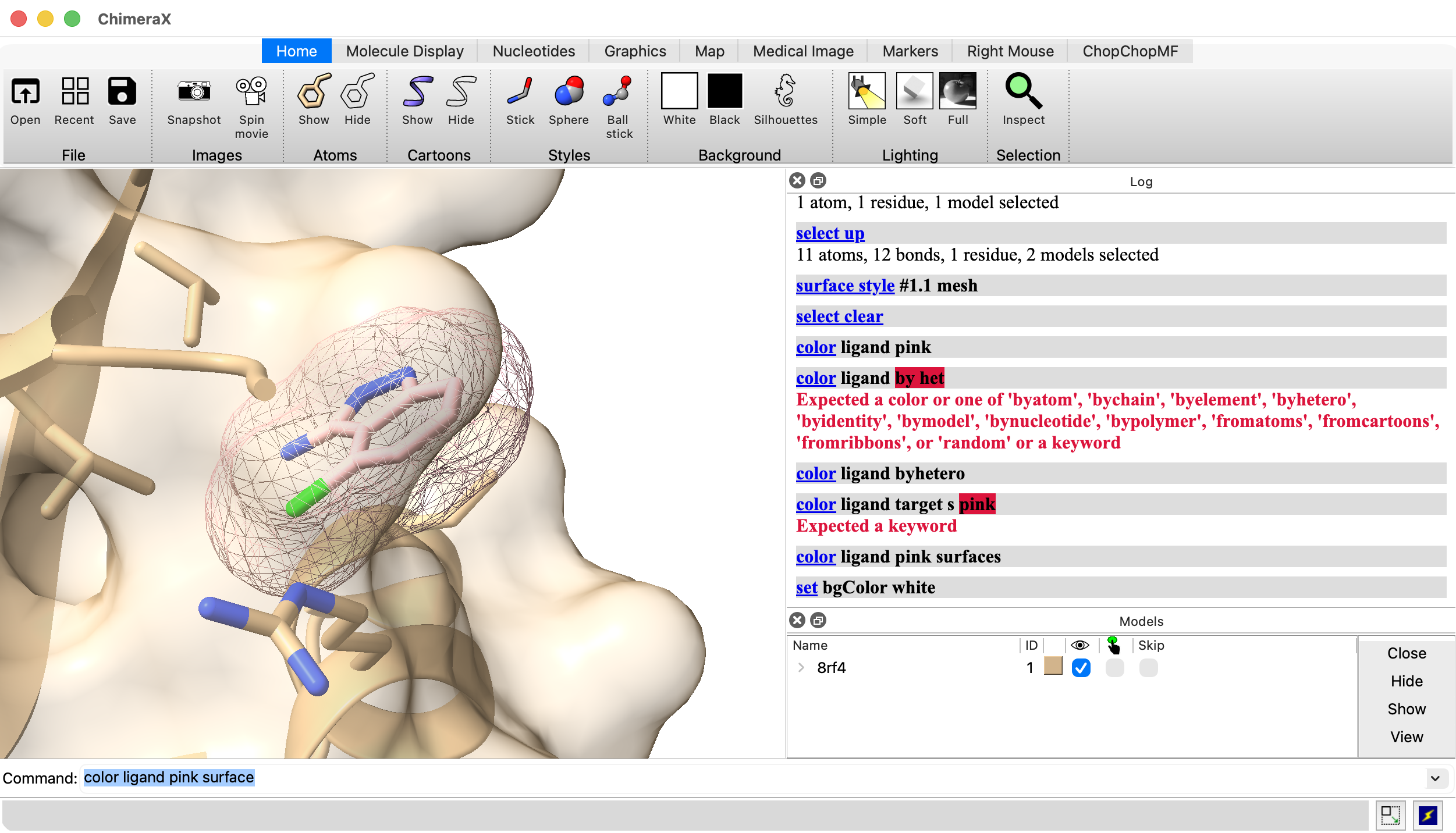Screen dimensions: 1456x833
Task: Open the Graphics tab
Action: pos(635,51)
